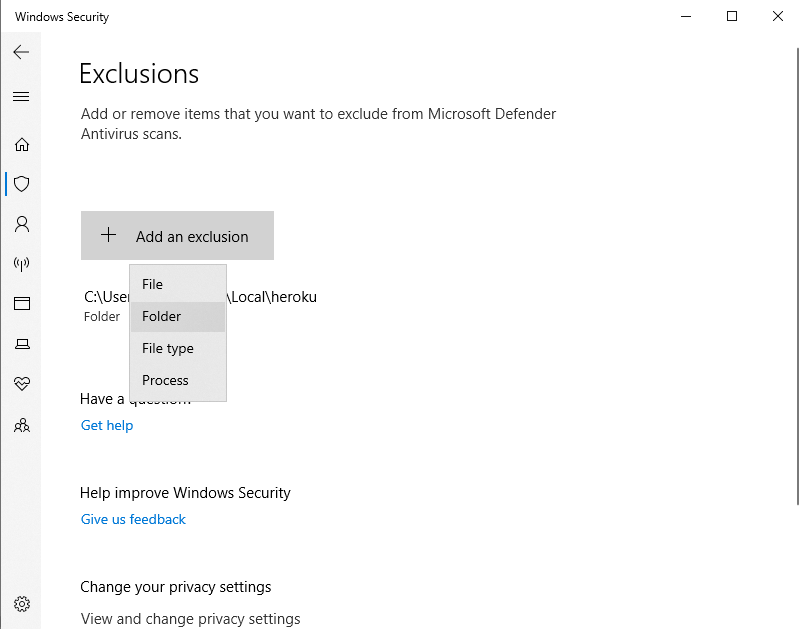The image size is (799, 629).
Task: Click the Give us feedback link
Action: point(133,520)
